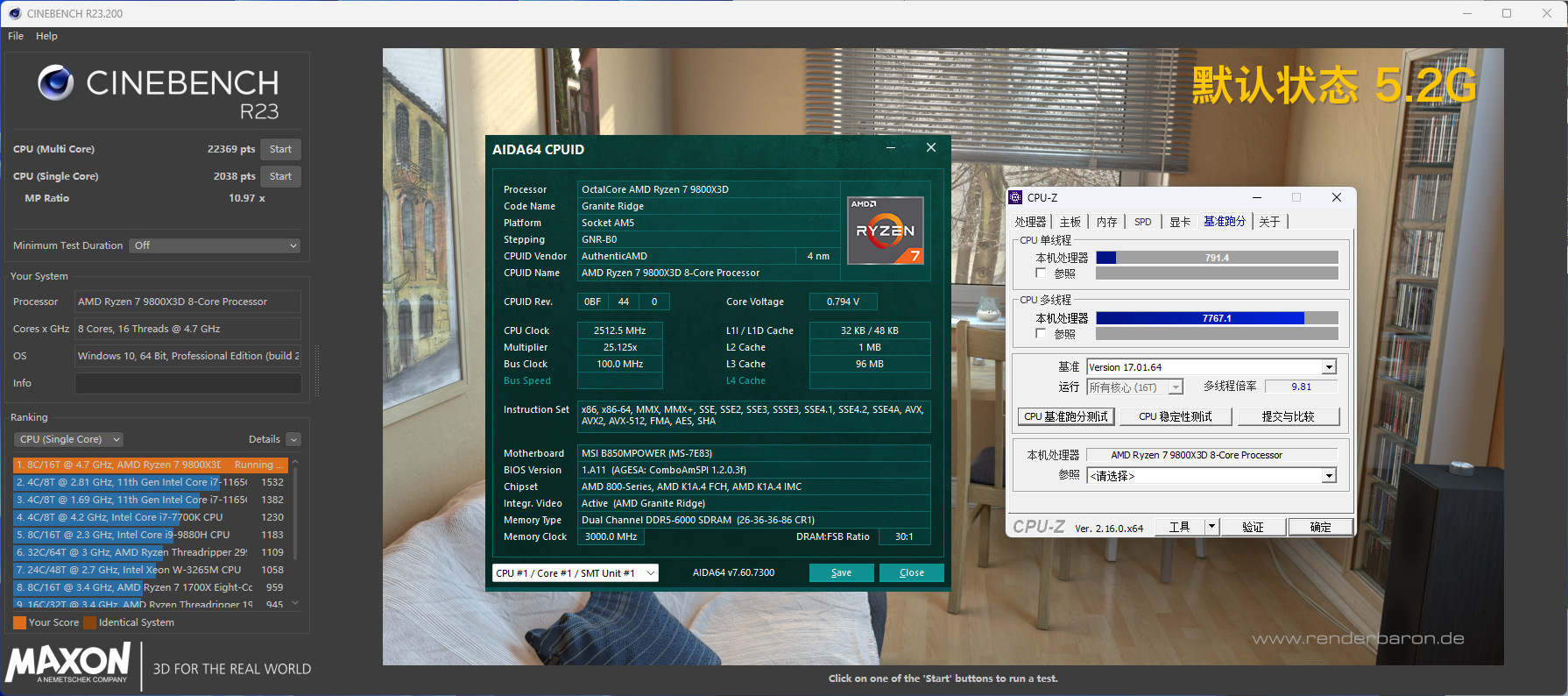The width and height of the screenshot is (1568, 696).
Task: Expand the ranking Details chevron
Action: click(x=293, y=439)
